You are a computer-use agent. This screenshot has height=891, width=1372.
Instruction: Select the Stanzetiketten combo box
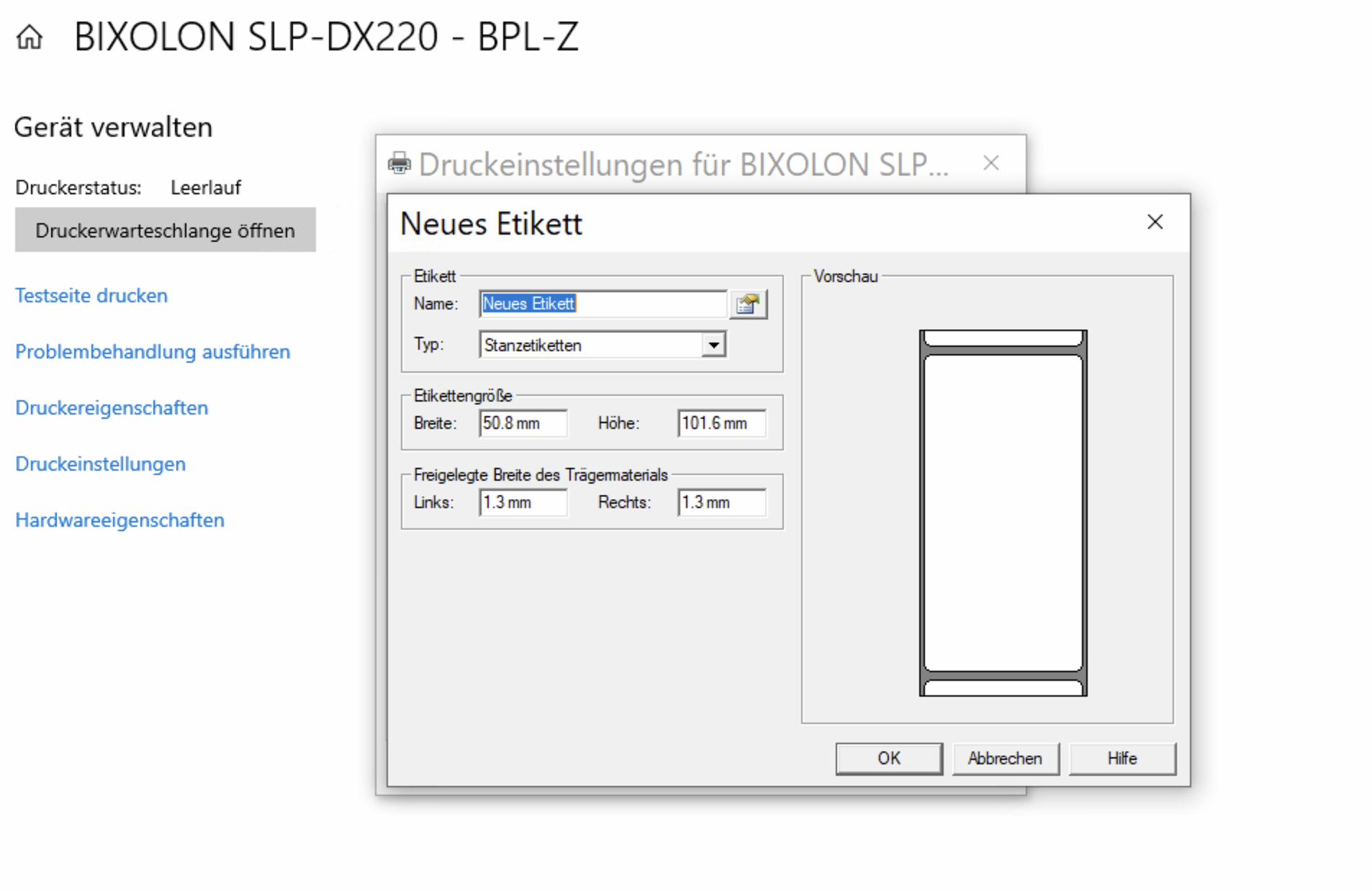tap(591, 345)
